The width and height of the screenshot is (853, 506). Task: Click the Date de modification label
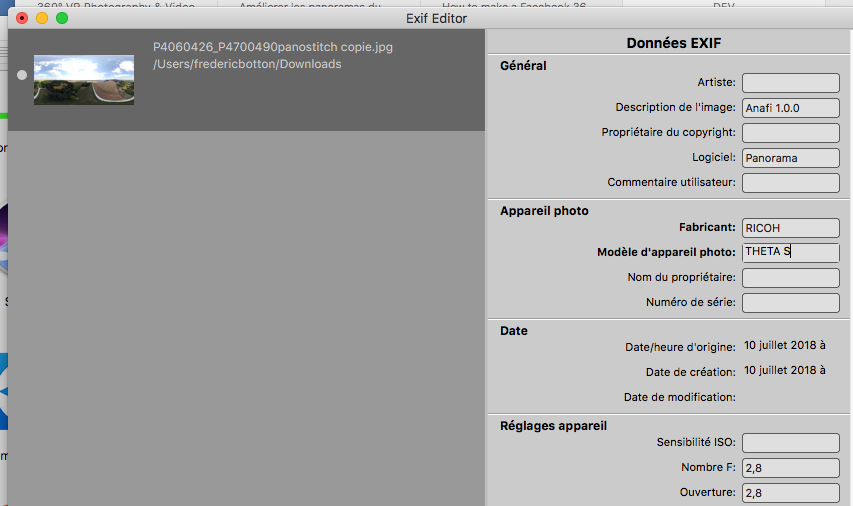pos(679,398)
